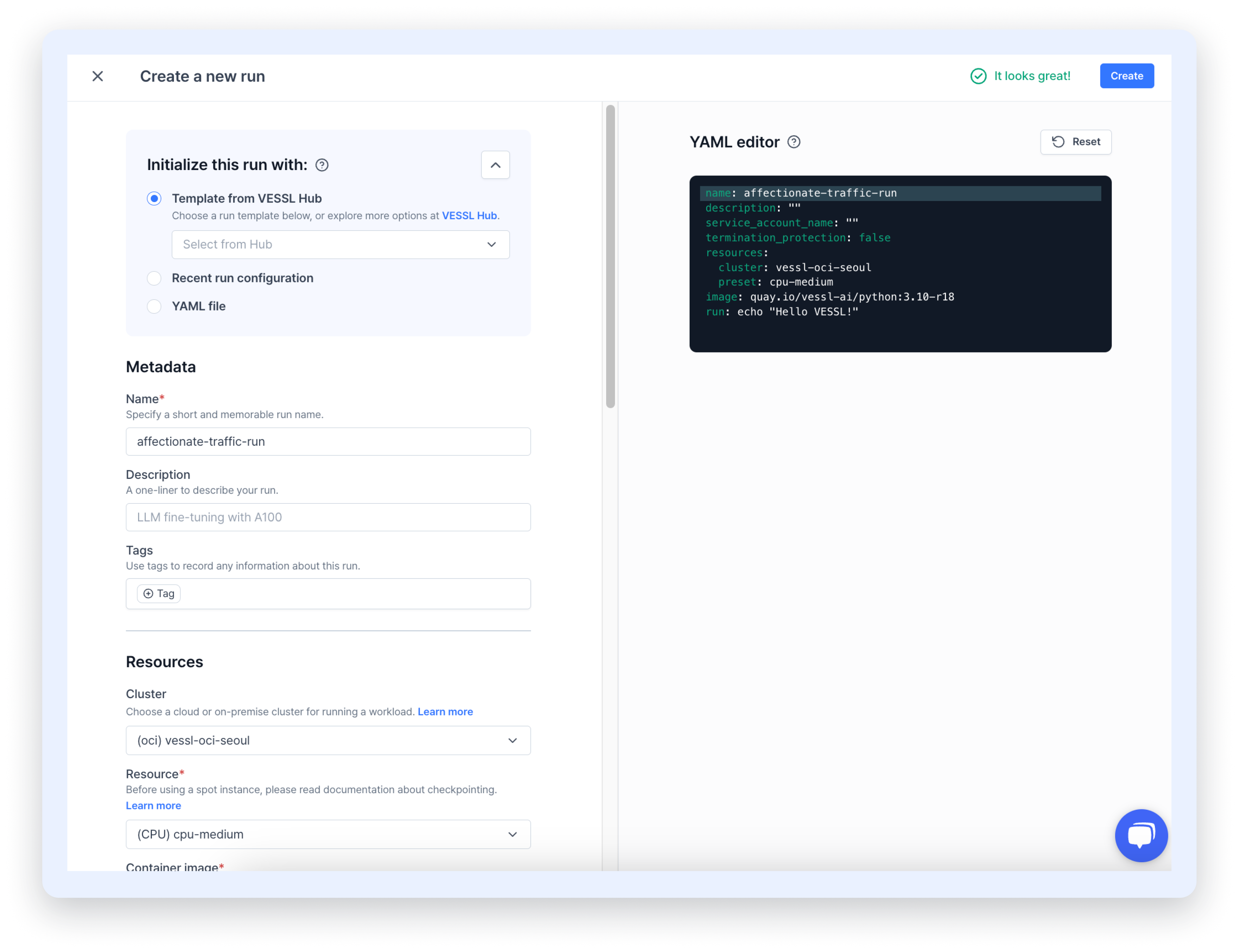Close the Create a new run dialog
The image size is (1238, 952).
pos(98,76)
